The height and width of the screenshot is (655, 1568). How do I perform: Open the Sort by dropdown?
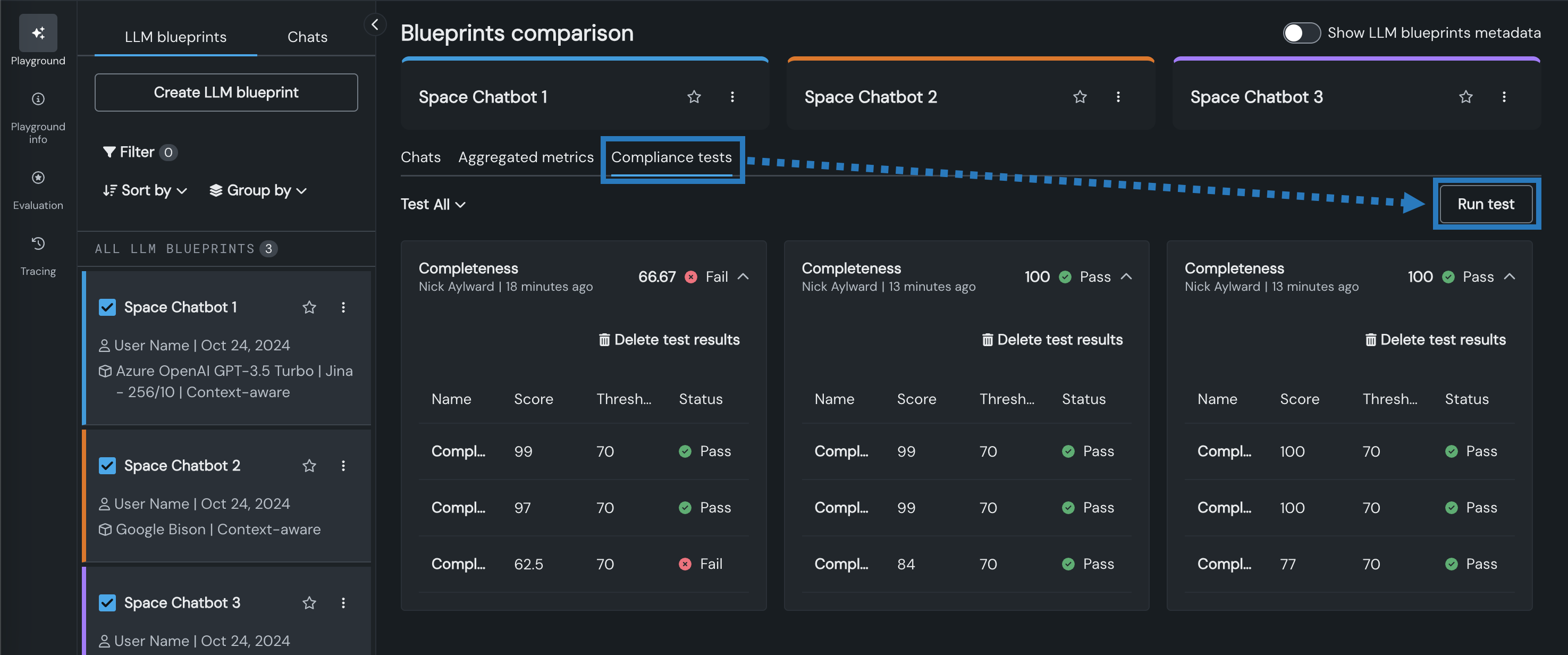point(145,190)
